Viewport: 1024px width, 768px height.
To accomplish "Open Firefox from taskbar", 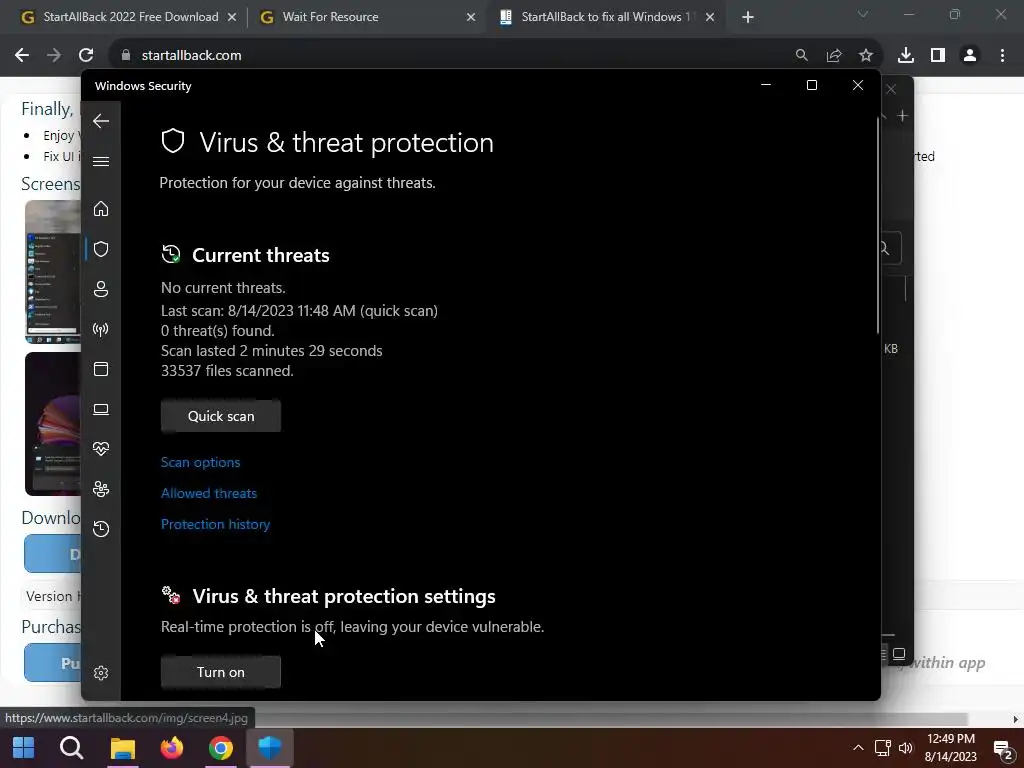I will point(172,748).
